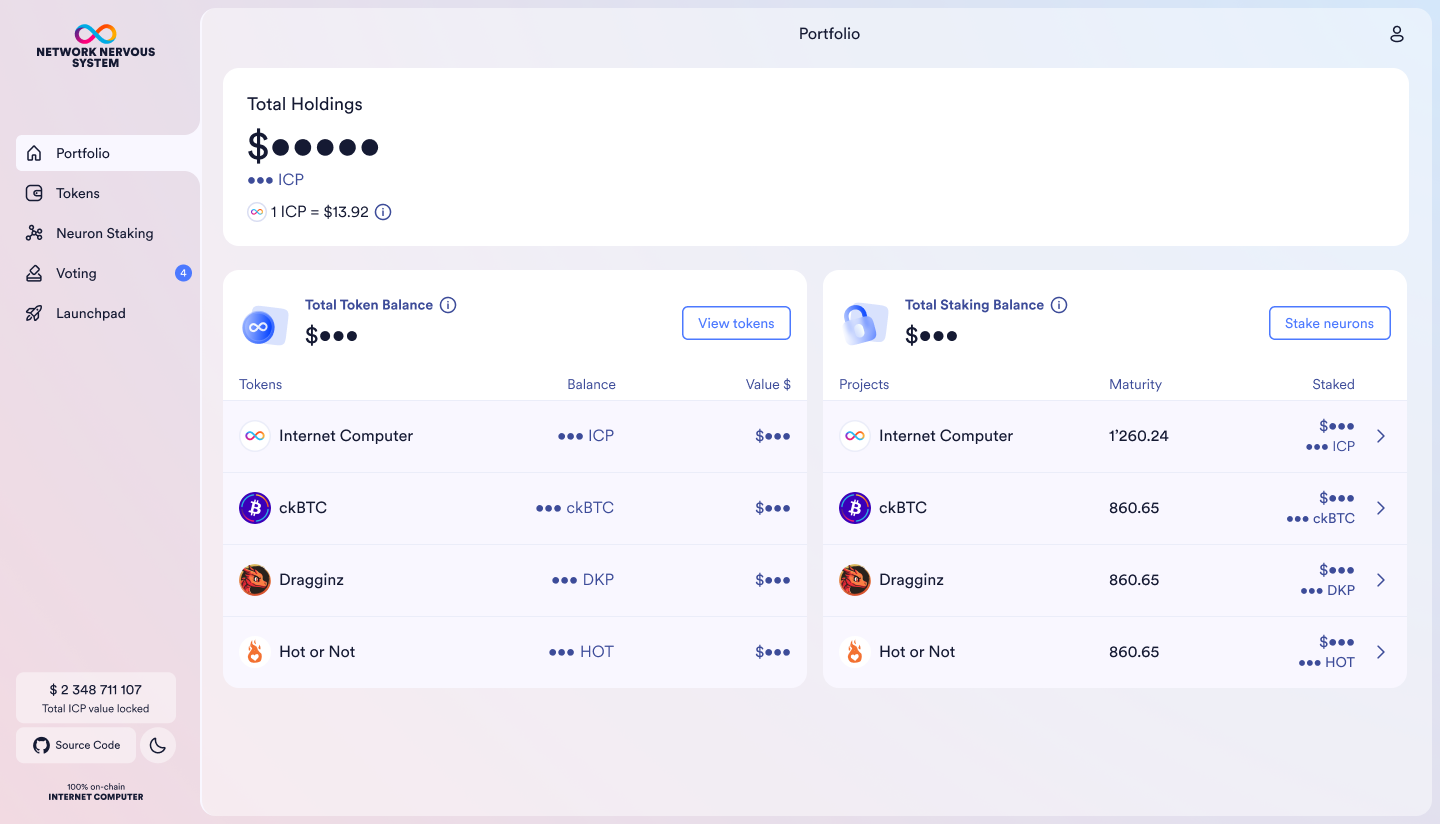
Task: Click Total ICP value locked widget
Action: pyautogui.click(x=96, y=697)
